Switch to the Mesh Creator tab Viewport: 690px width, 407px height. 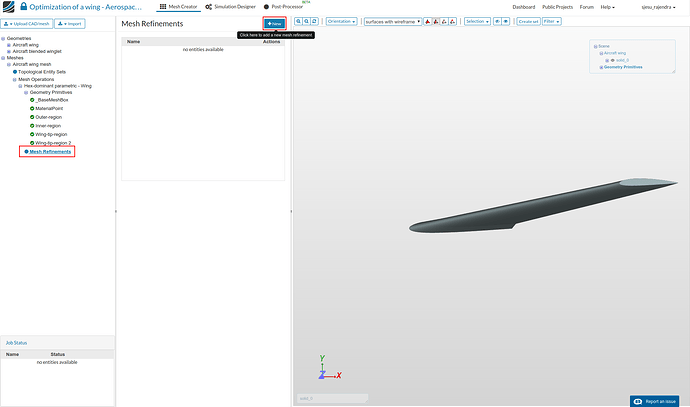click(179, 7)
